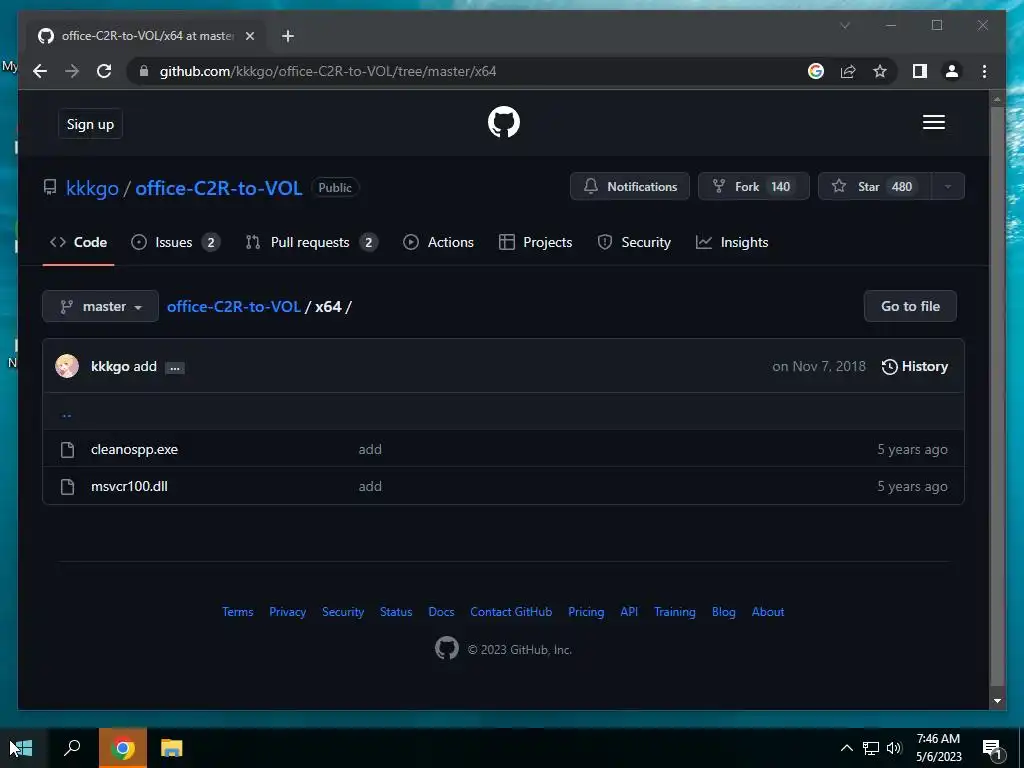
Task: Expand the Star lists dropdown arrow
Action: [x=948, y=187]
